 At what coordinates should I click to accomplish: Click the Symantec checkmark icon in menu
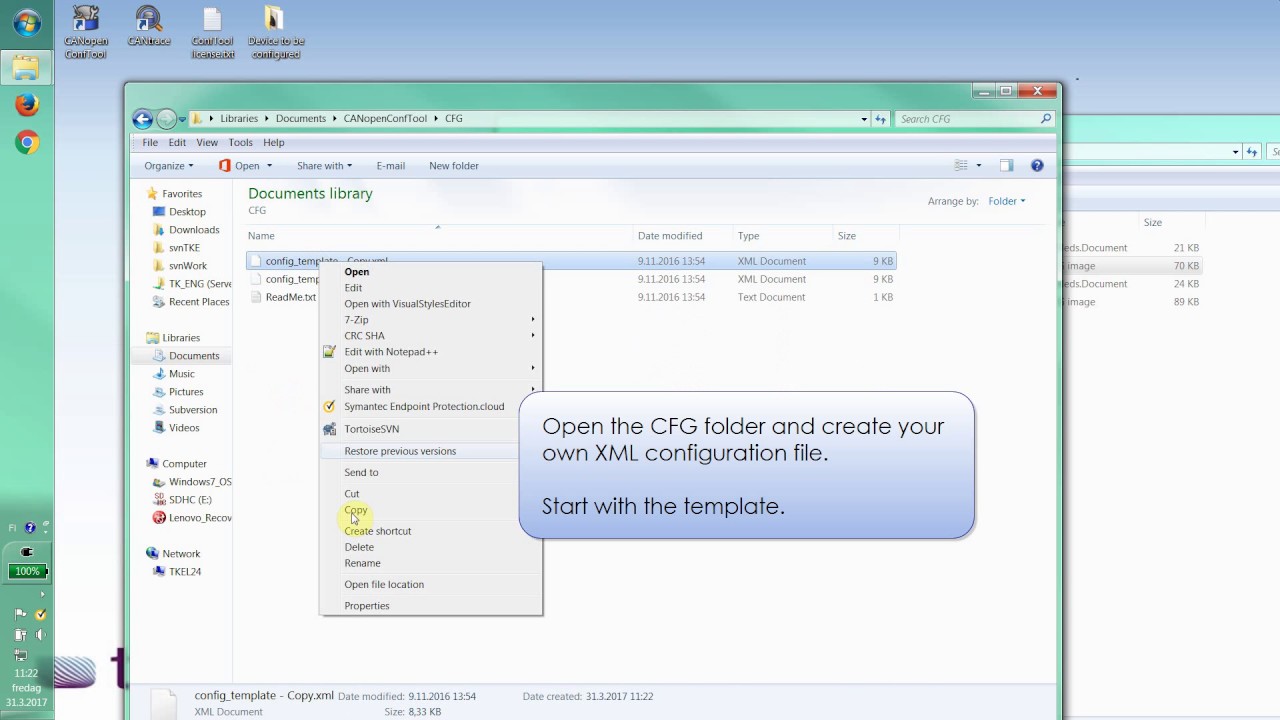329,407
